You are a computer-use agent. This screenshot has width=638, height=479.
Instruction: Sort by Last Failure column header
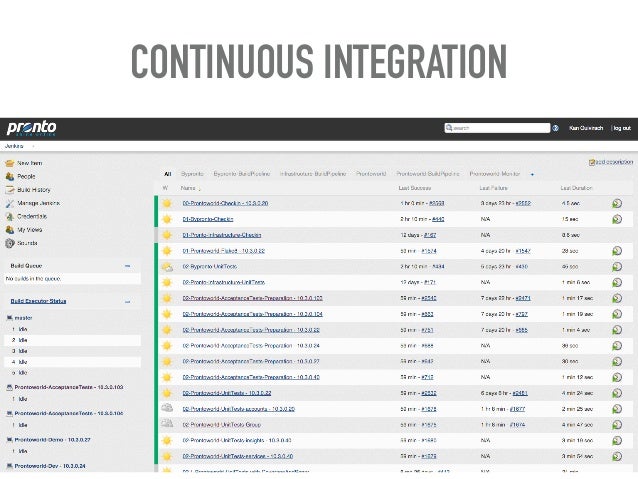[494, 188]
